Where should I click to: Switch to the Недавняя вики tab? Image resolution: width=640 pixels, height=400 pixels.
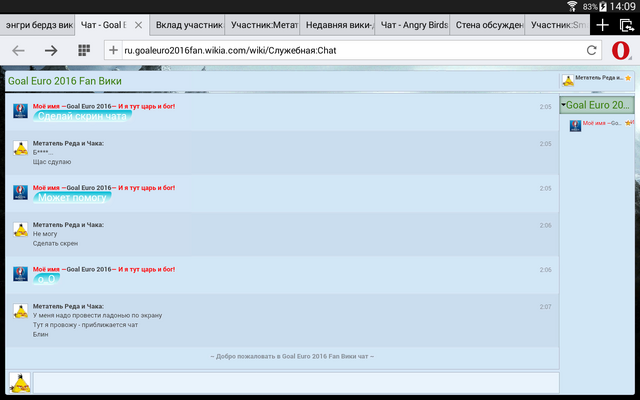pyautogui.click(x=338, y=25)
